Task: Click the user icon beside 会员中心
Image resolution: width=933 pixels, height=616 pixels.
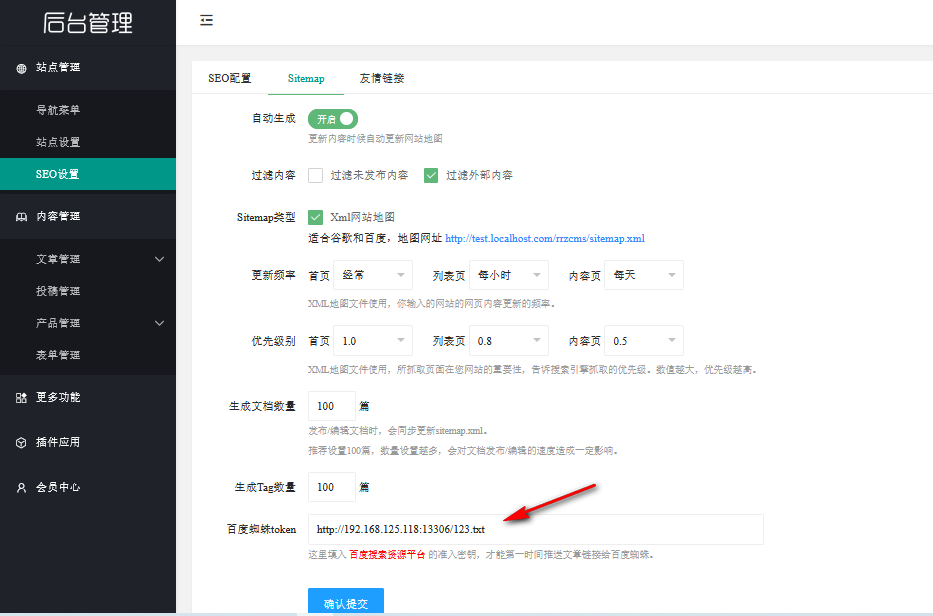Action: pyautogui.click(x=21, y=487)
